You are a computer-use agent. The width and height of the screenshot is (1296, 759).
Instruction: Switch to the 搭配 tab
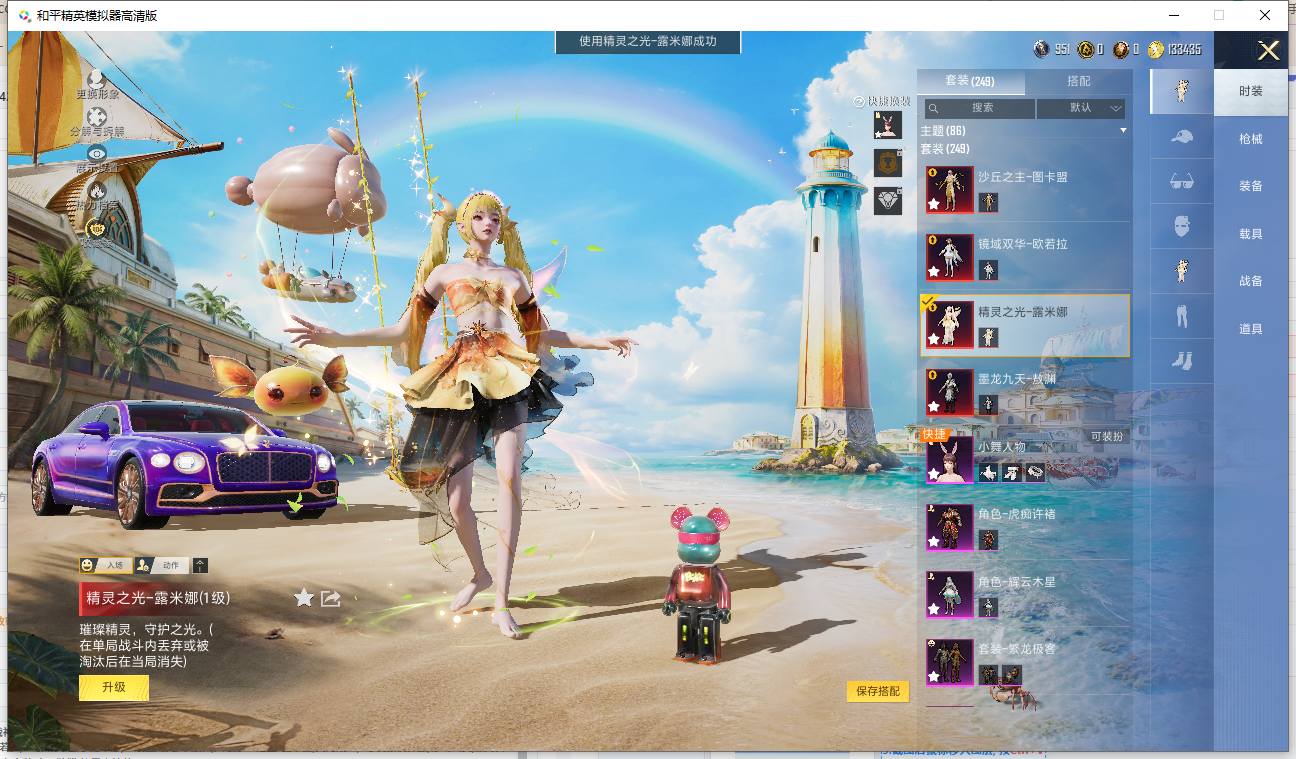1079,82
